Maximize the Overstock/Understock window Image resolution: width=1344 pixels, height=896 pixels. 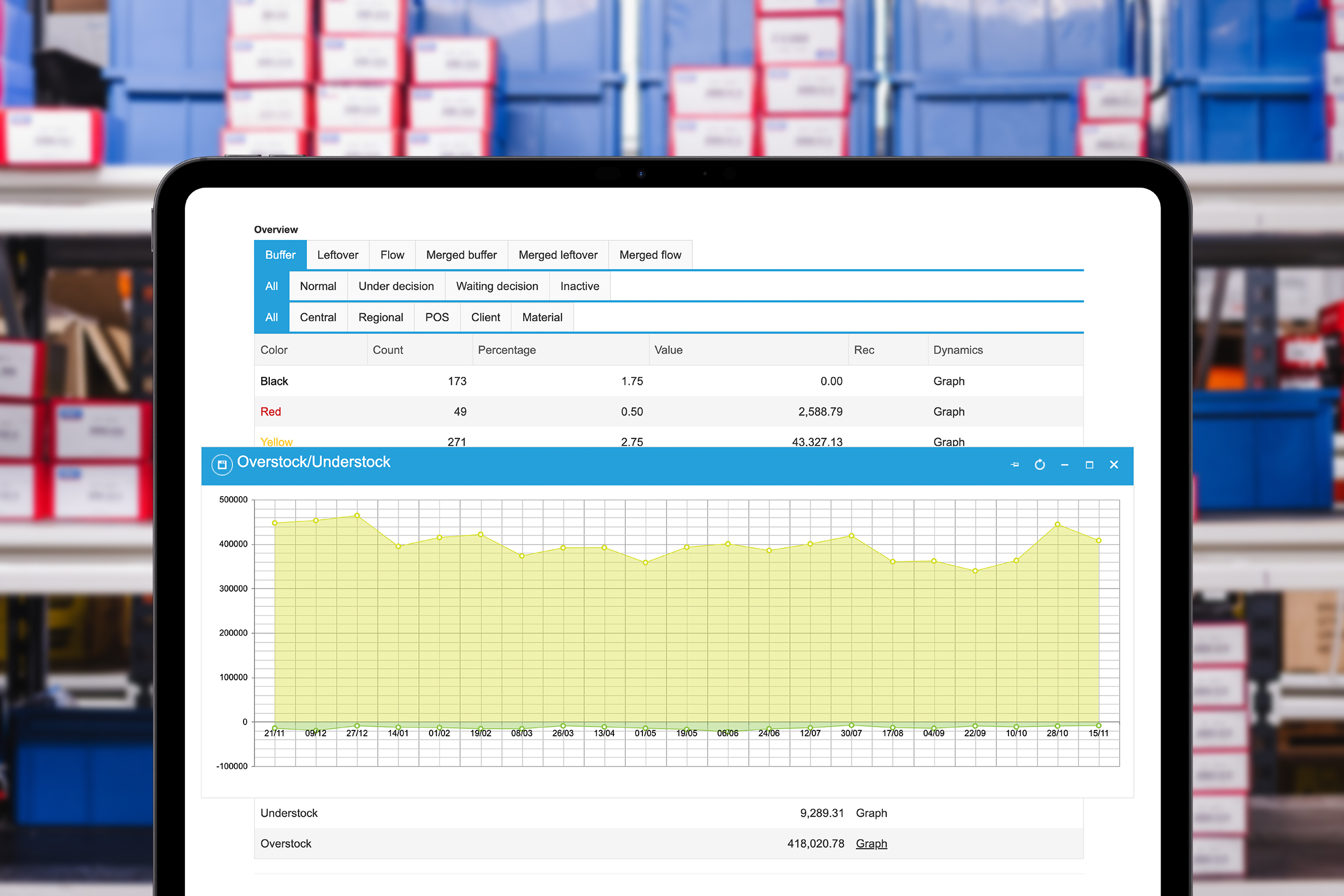(x=1089, y=464)
